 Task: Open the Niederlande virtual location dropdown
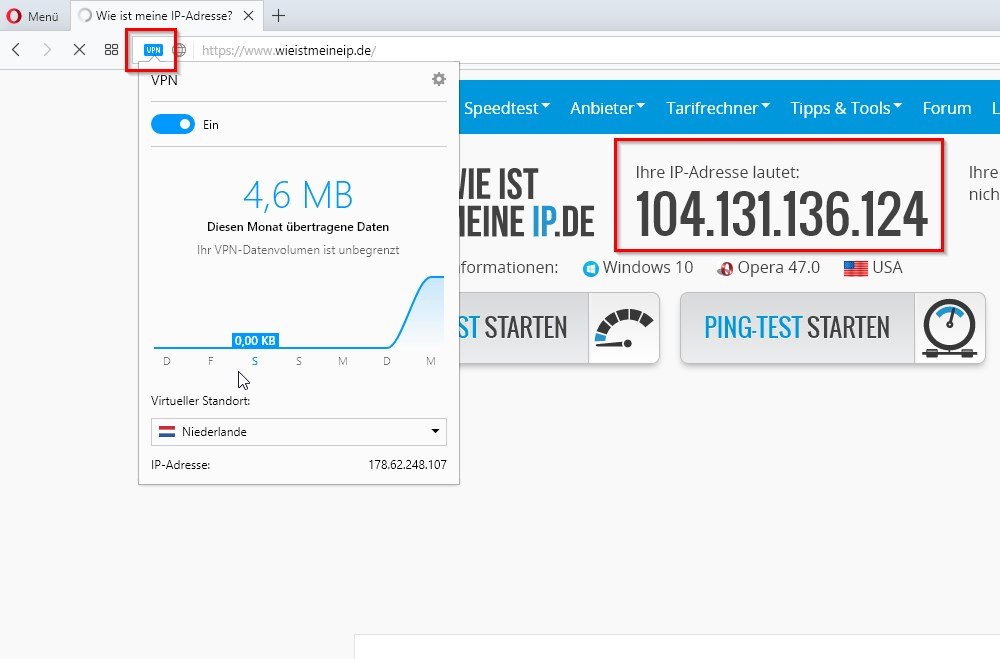(x=298, y=432)
